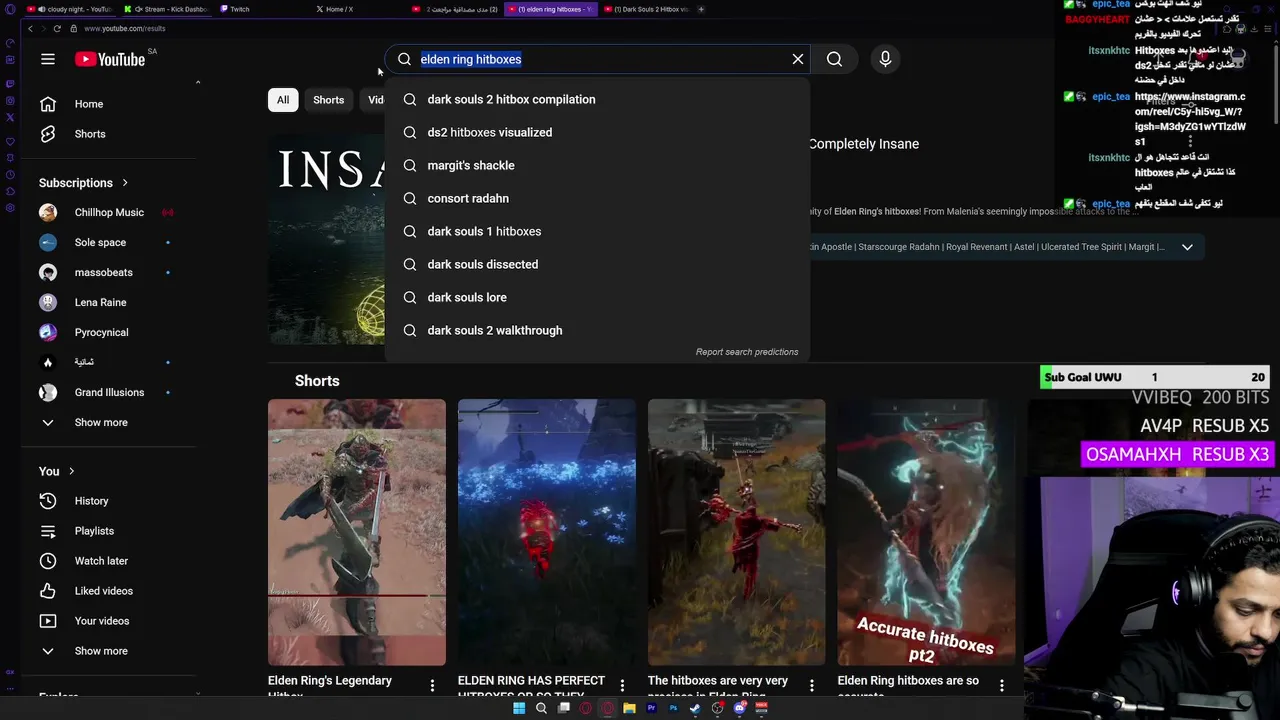This screenshot has height=720, width=1280.
Task: Play Elden Ring's Legendary Hitbox short thumbnail
Action: (357, 532)
